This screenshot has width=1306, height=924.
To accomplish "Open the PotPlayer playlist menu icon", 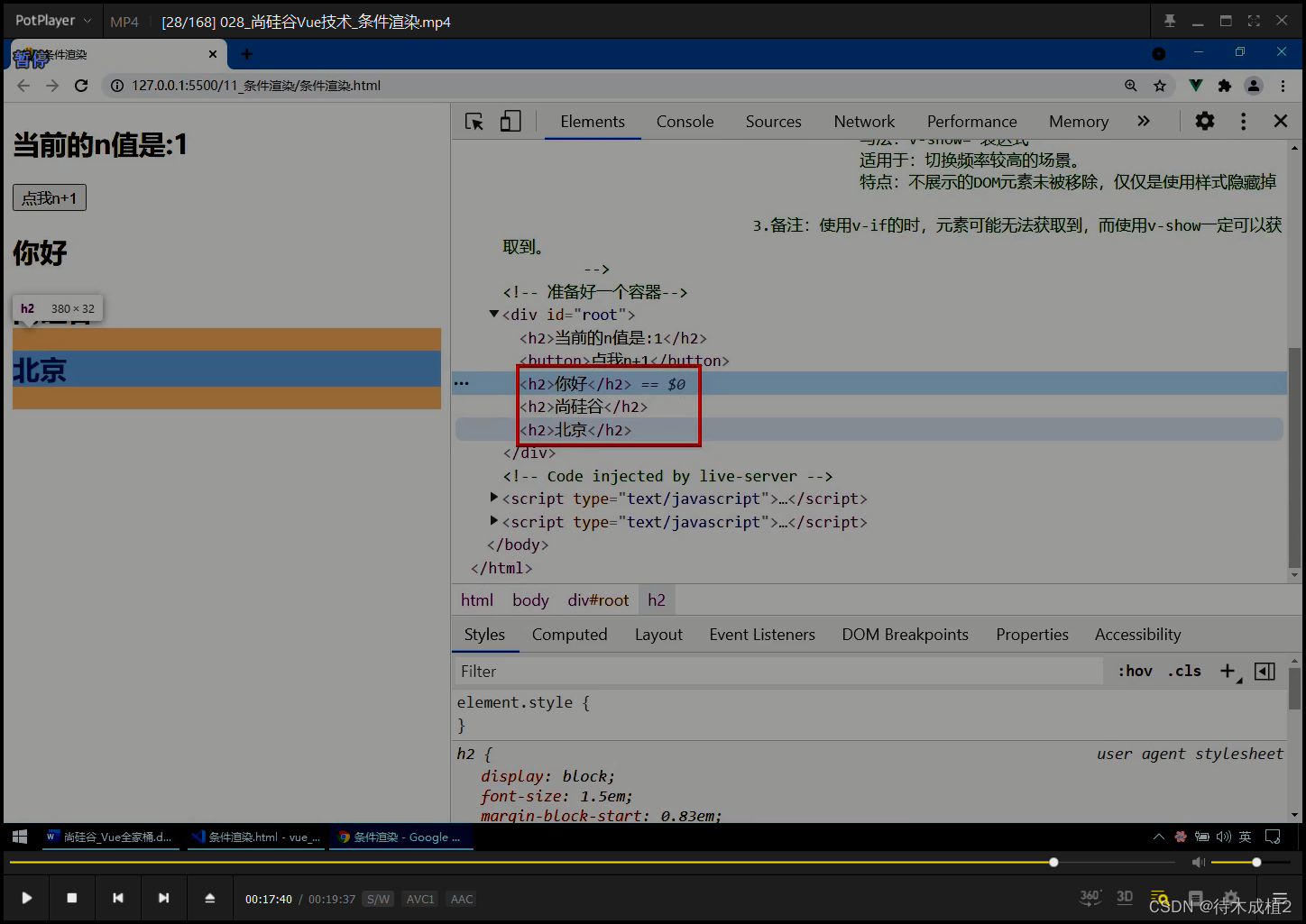I will click(1280, 898).
